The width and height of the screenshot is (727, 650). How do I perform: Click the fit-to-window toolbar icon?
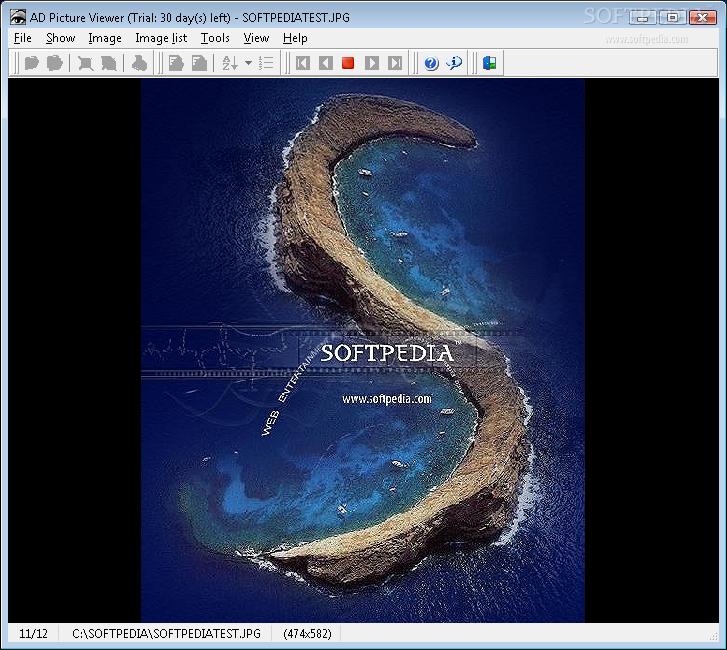pyautogui.click(x=85, y=63)
